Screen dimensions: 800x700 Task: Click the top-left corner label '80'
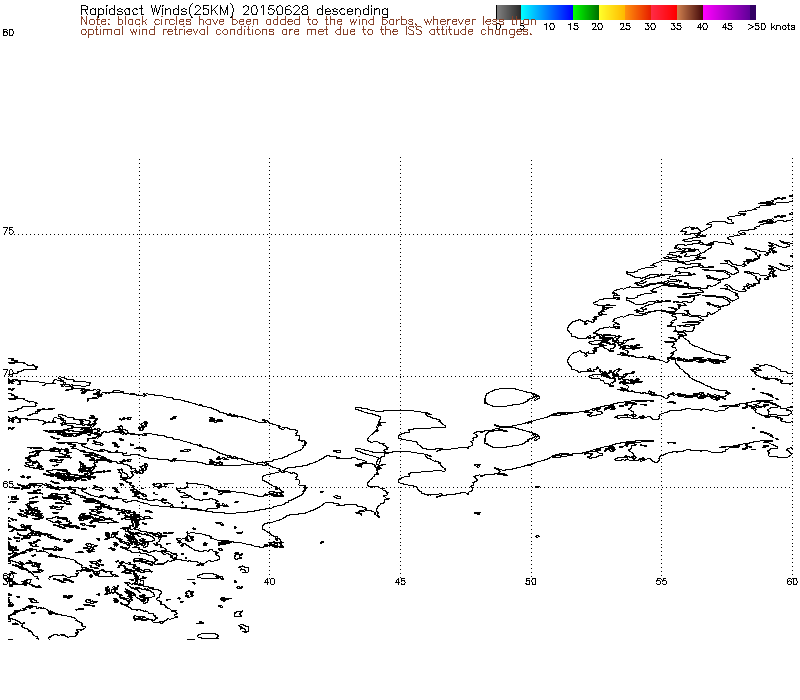point(8,33)
